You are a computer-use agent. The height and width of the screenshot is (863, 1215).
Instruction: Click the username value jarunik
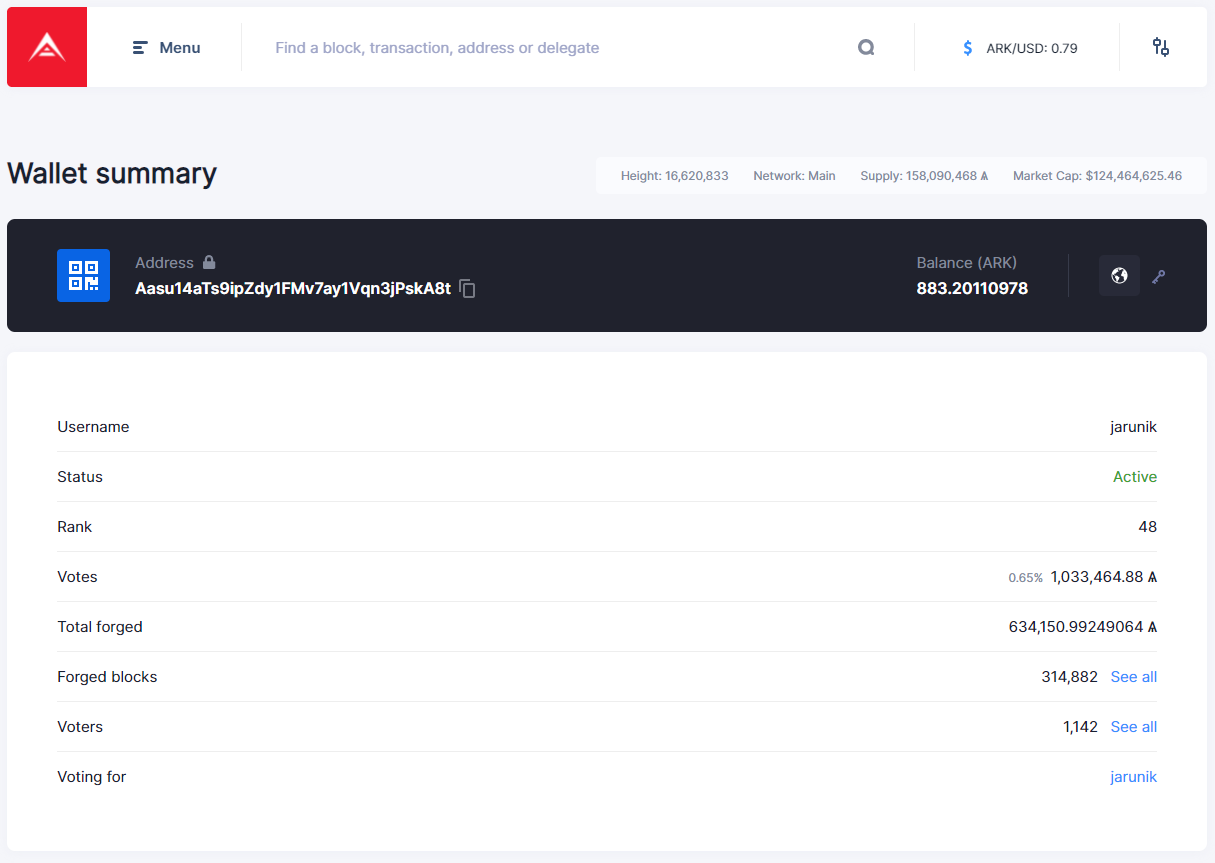click(x=1133, y=427)
